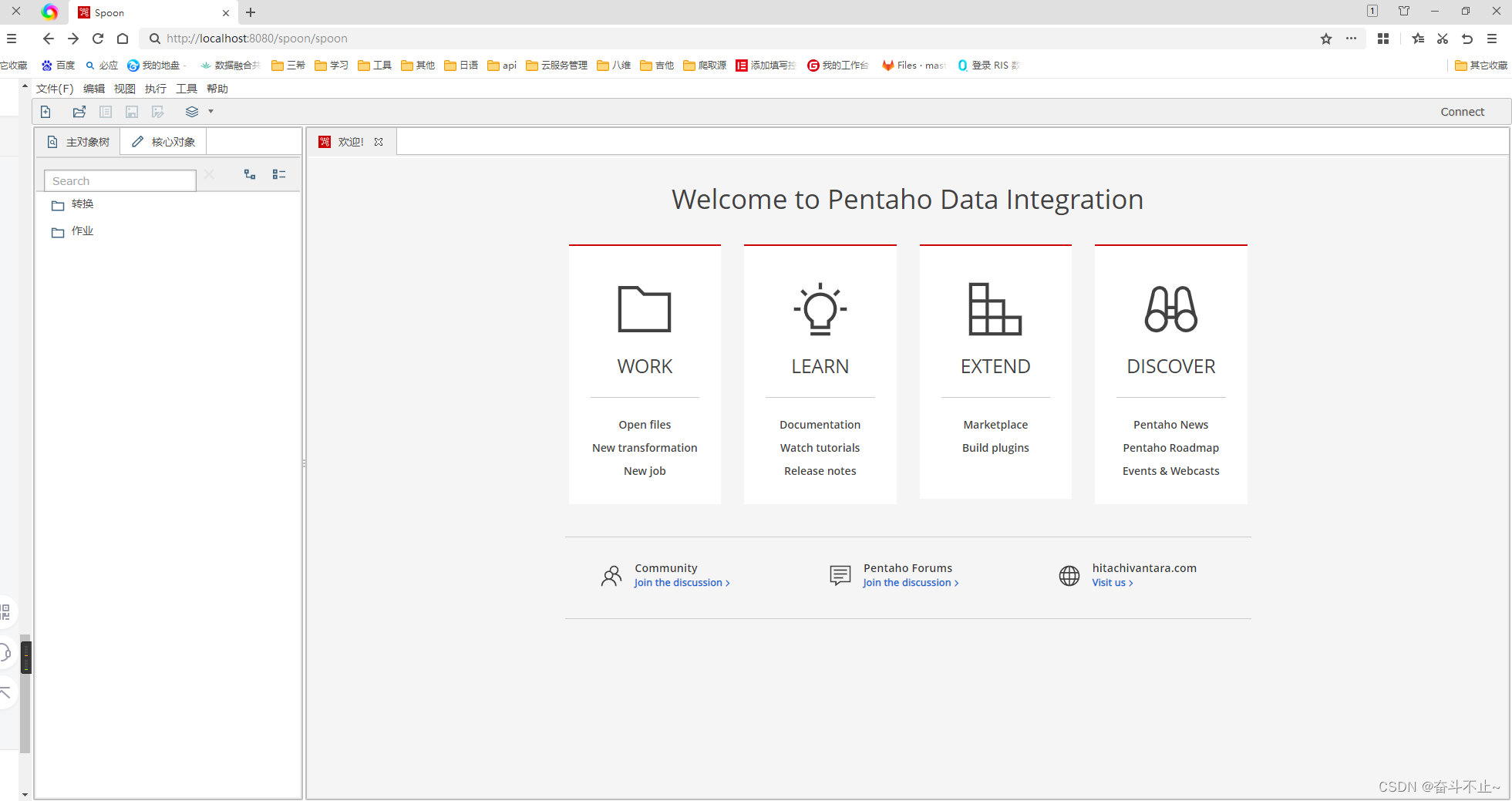Open the 执行 menu
The image size is (1512, 801).
(156, 89)
